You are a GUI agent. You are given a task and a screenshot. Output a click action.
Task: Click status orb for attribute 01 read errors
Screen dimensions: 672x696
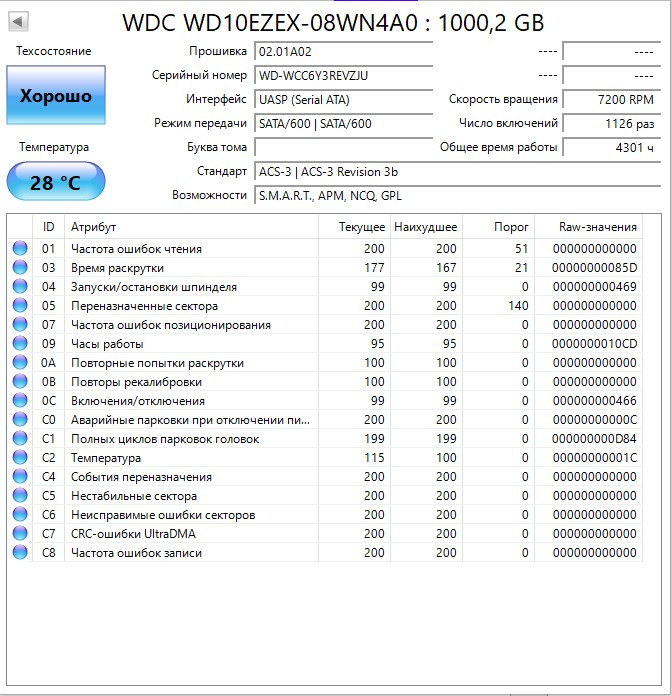coord(20,249)
